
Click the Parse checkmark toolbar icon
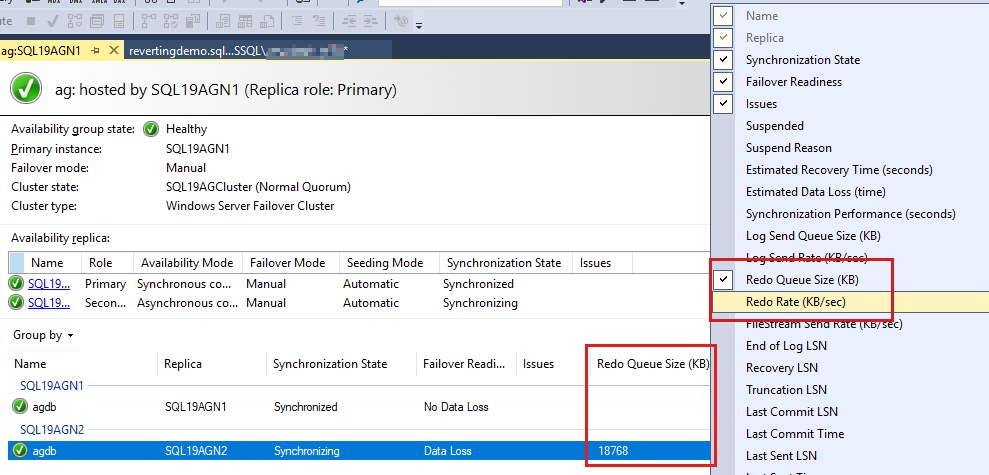(52, 21)
